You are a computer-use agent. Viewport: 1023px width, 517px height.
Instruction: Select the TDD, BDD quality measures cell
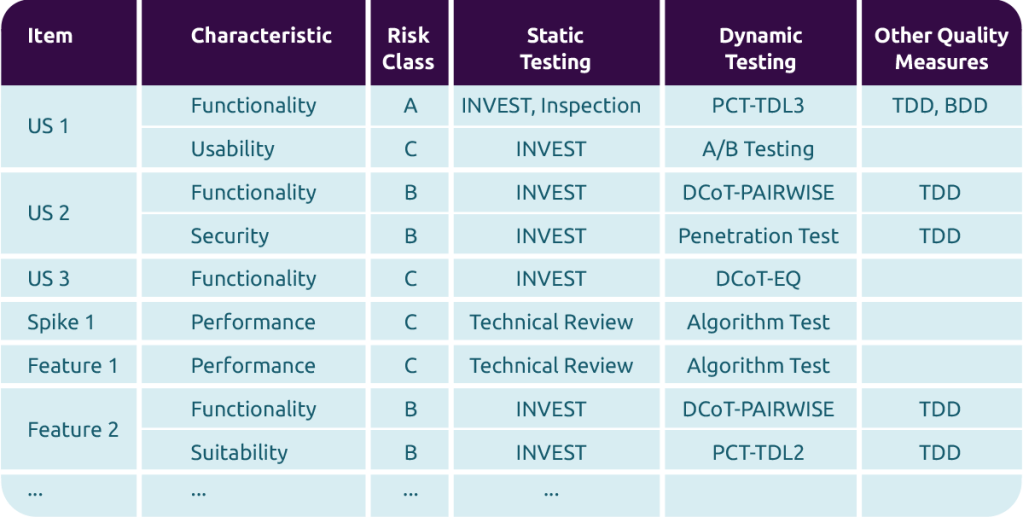[x=940, y=106]
